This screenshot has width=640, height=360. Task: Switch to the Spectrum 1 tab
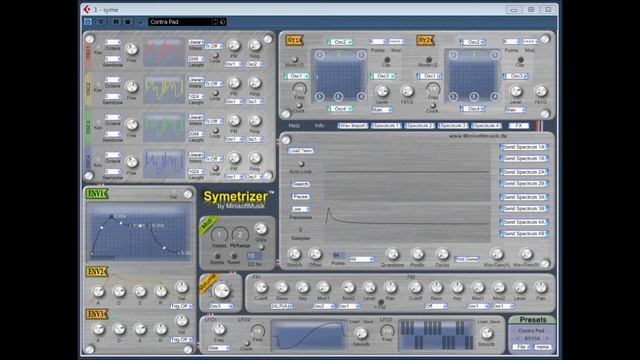click(386, 126)
